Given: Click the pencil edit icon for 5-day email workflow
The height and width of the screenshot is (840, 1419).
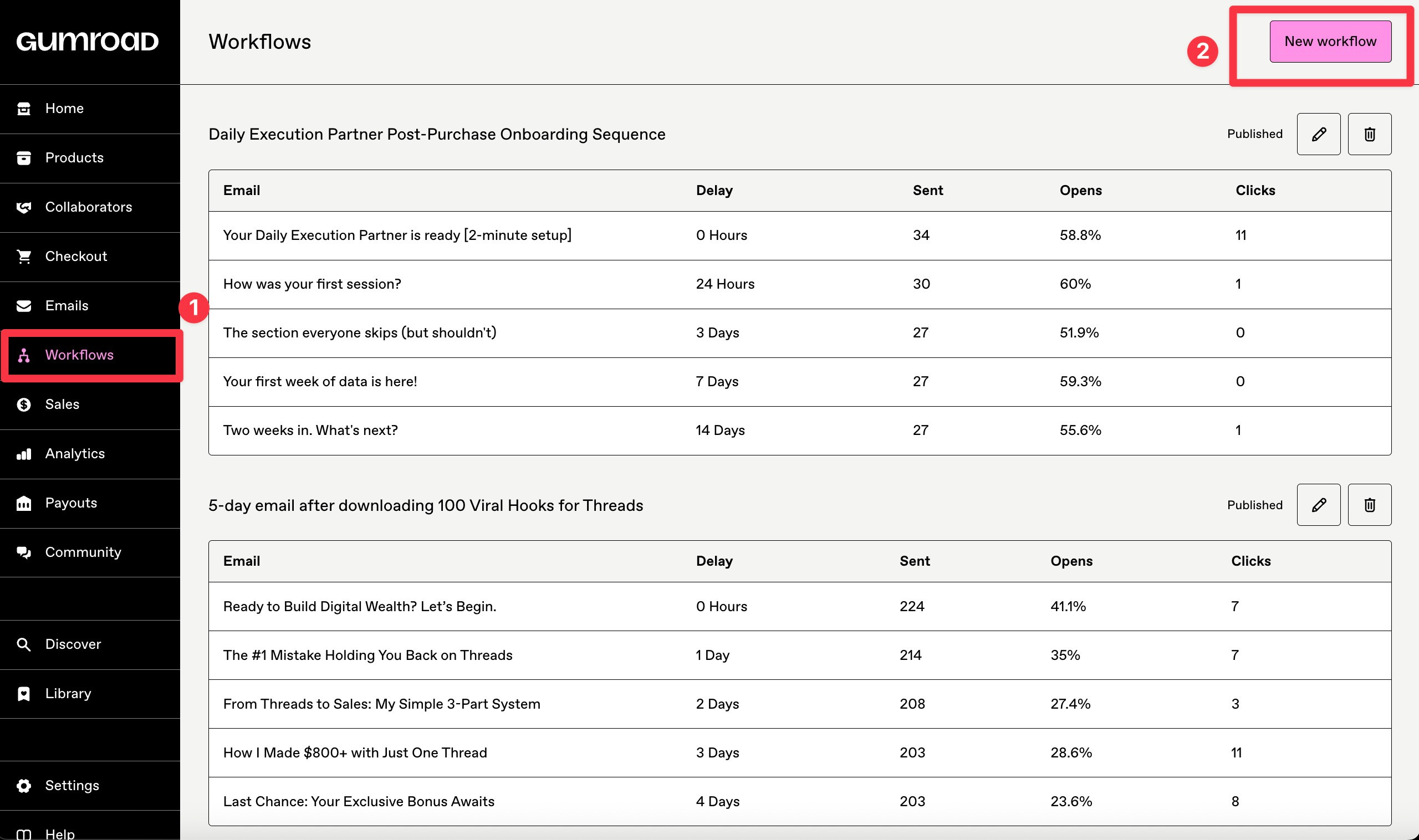Looking at the screenshot, I should [x=1318, y=505].
